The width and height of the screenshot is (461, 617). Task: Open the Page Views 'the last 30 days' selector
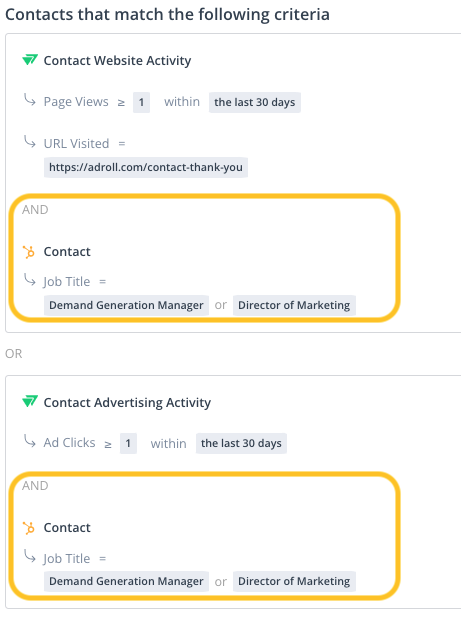click(255, 102)
